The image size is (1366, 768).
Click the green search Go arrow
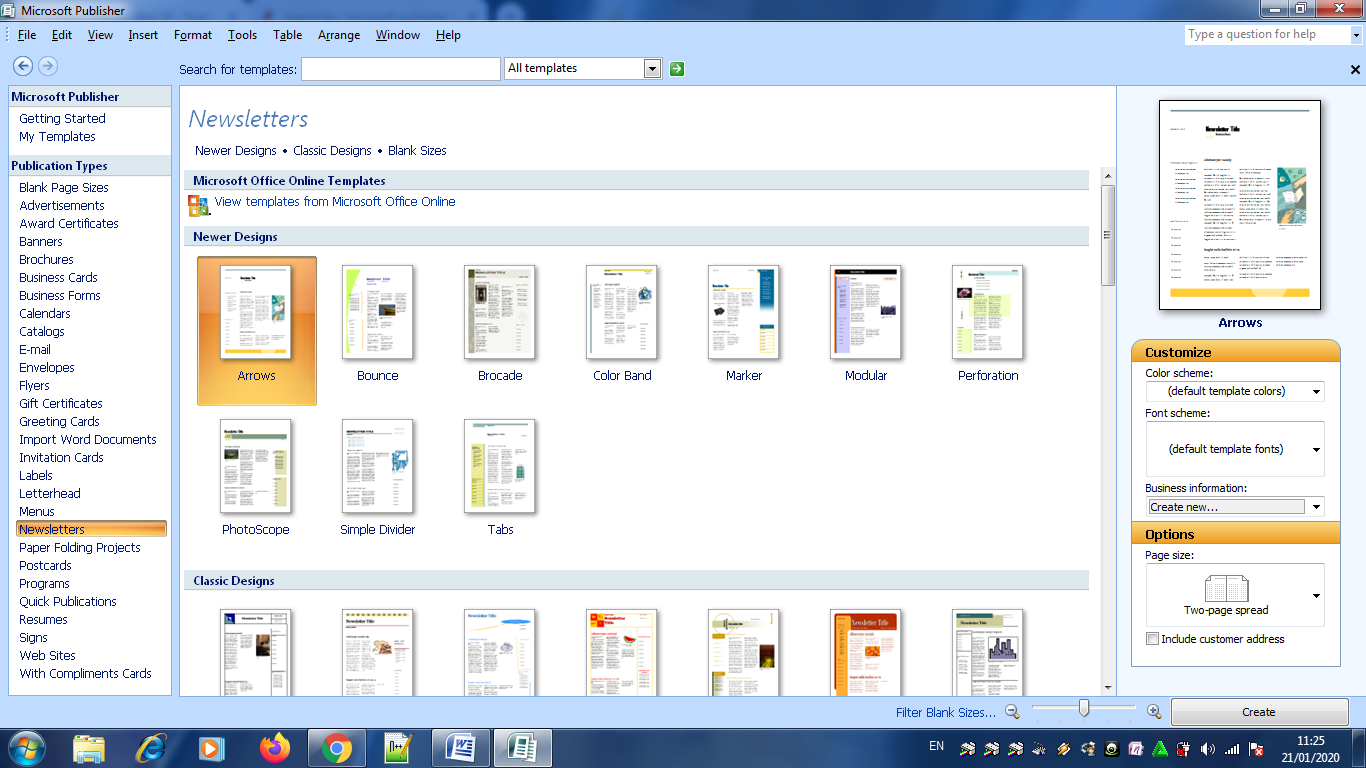pyautogui.click(x=676, y=68)
